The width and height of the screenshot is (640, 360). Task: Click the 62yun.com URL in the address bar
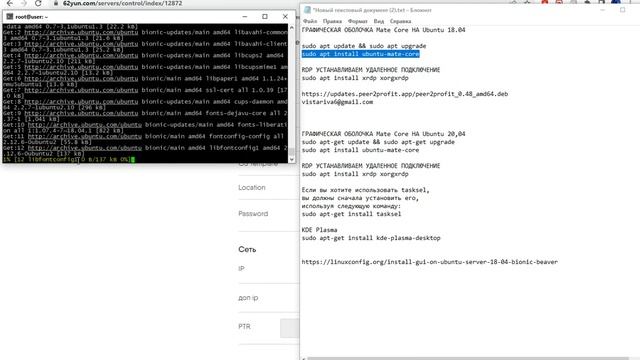pos(122,3)
